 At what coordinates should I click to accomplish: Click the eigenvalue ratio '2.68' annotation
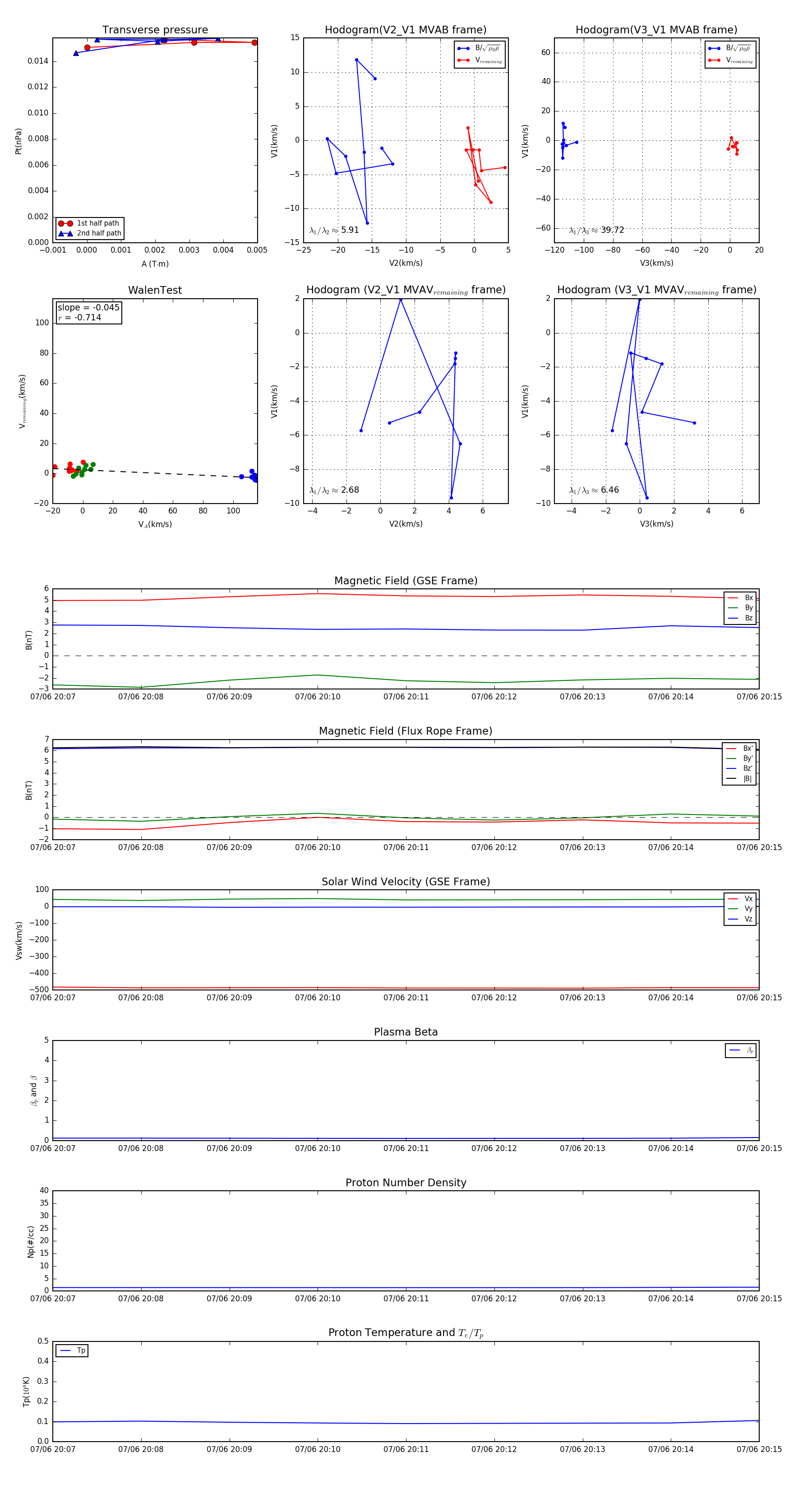[334, 490]
